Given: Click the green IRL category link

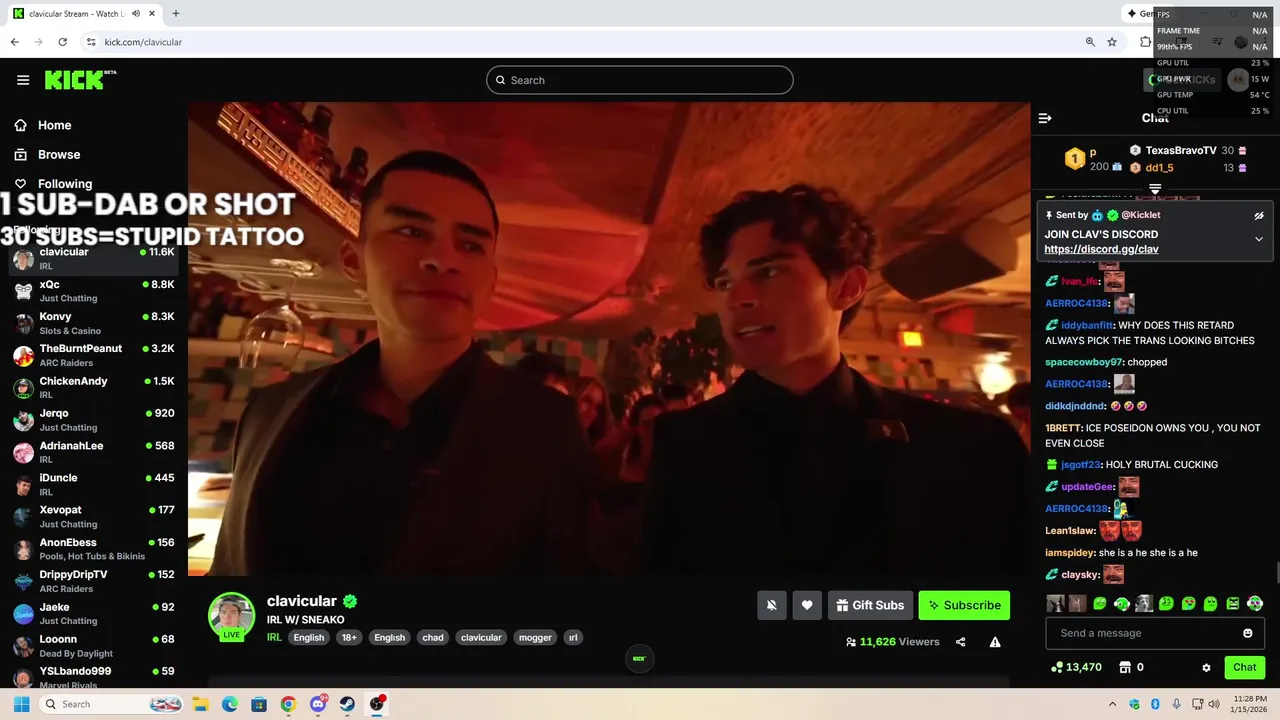Looking at the screenshot, I should pyautogui.click(x=274, y=637).
